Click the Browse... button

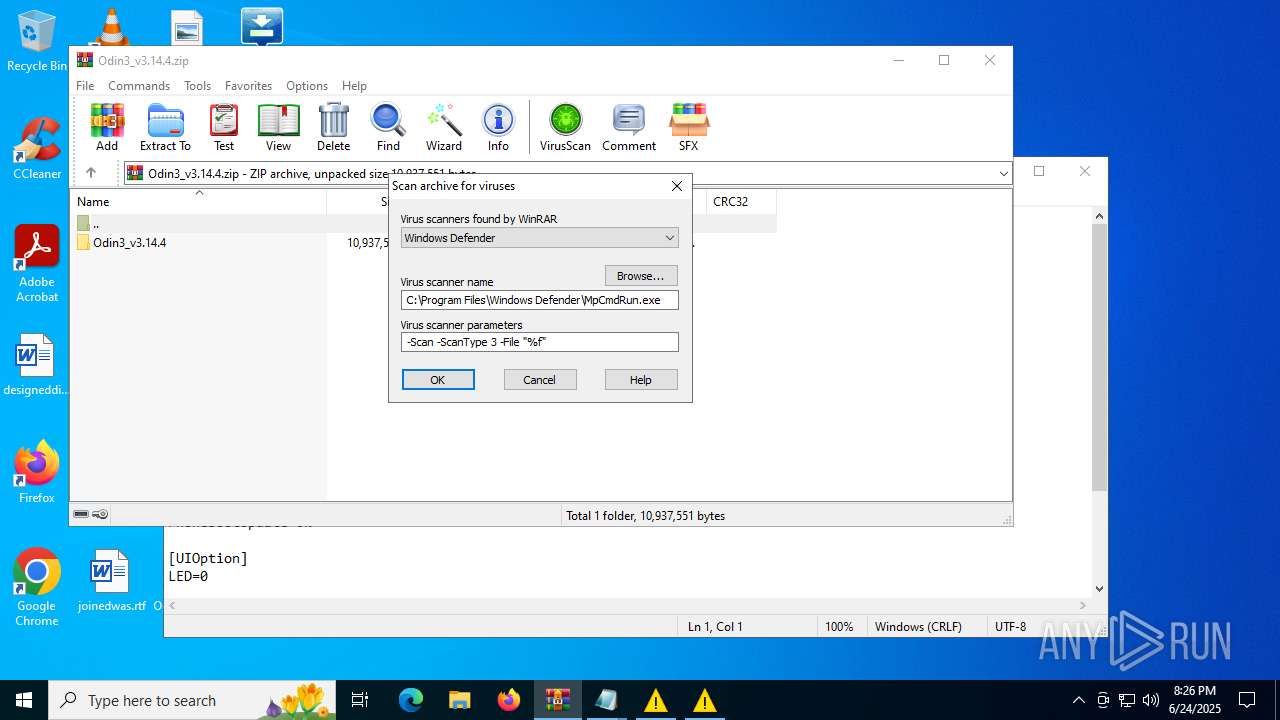[x=641, y=275]
